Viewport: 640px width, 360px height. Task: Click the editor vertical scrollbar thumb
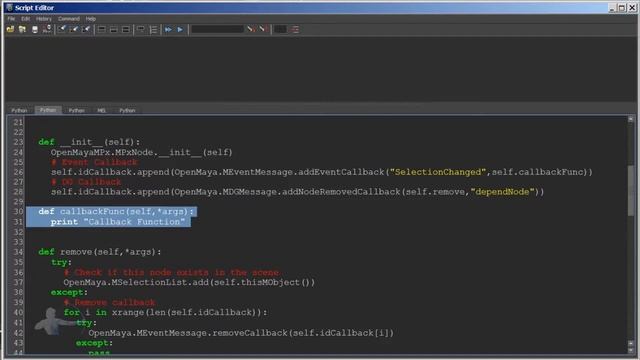[x=631, y=190]
